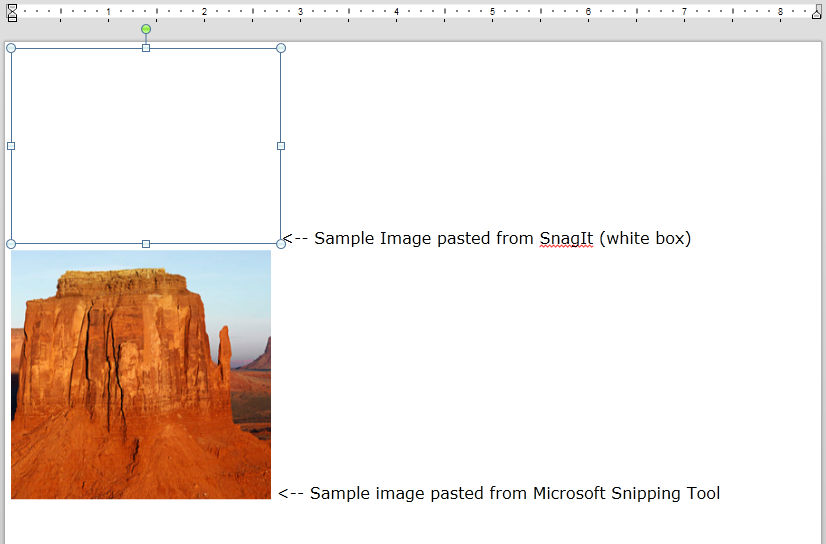The width and height of the screenshot is (826, 544).
Task: Click the top-middle square resize handle
Action: click(x=146, y=48)
